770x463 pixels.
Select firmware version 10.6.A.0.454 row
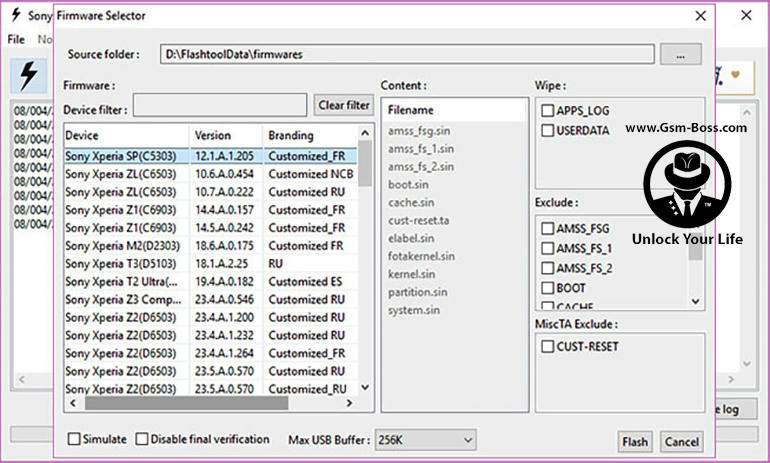tap(211, 174)
